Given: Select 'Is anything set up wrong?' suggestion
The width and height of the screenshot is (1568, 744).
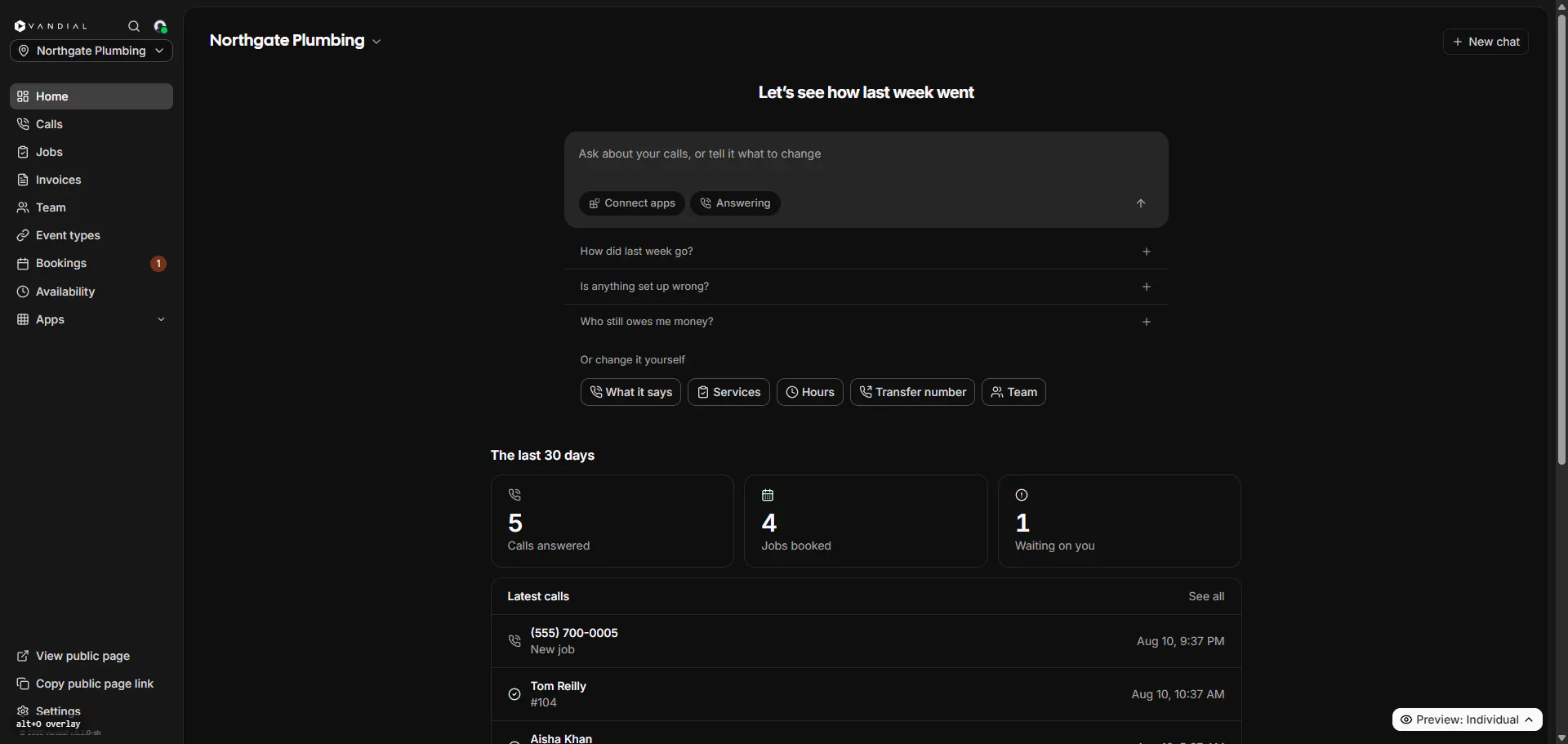Looking at the screenshot, I should 866,287.
